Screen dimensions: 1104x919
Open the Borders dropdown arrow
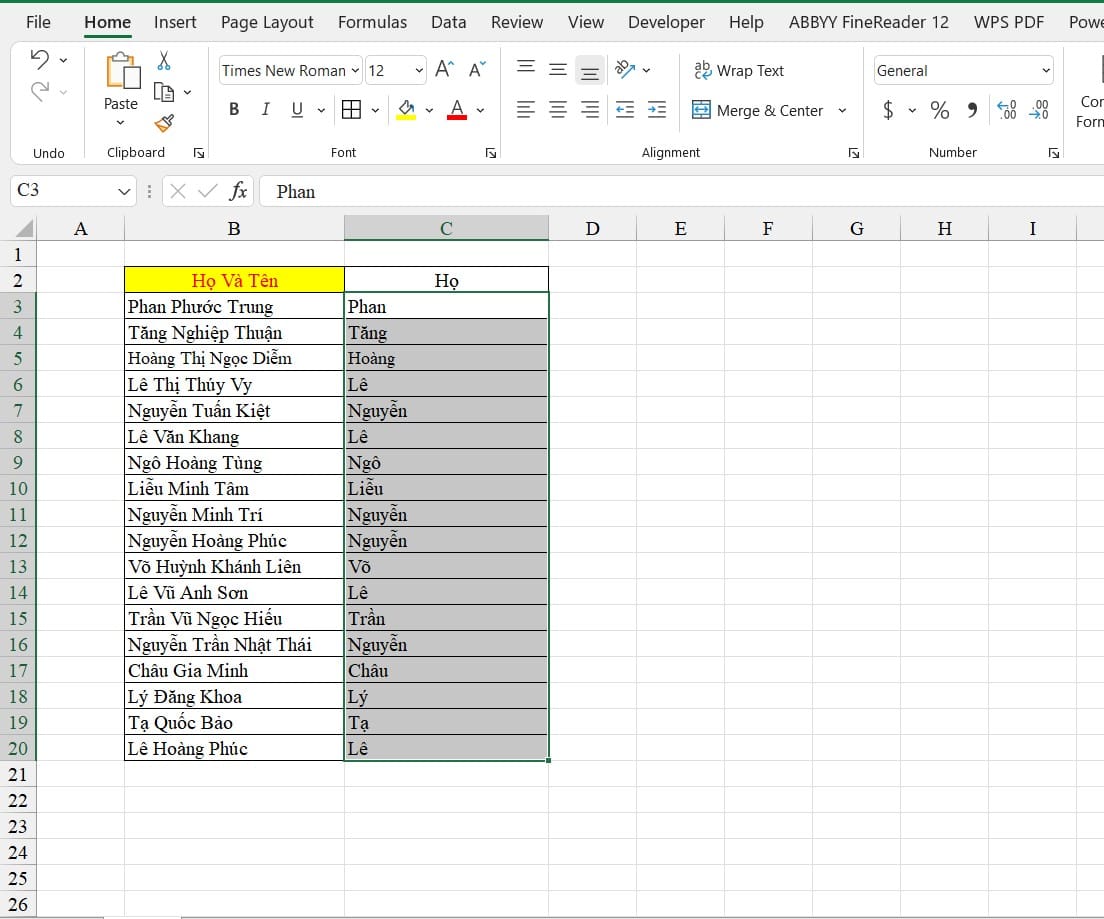click(375, 110)
